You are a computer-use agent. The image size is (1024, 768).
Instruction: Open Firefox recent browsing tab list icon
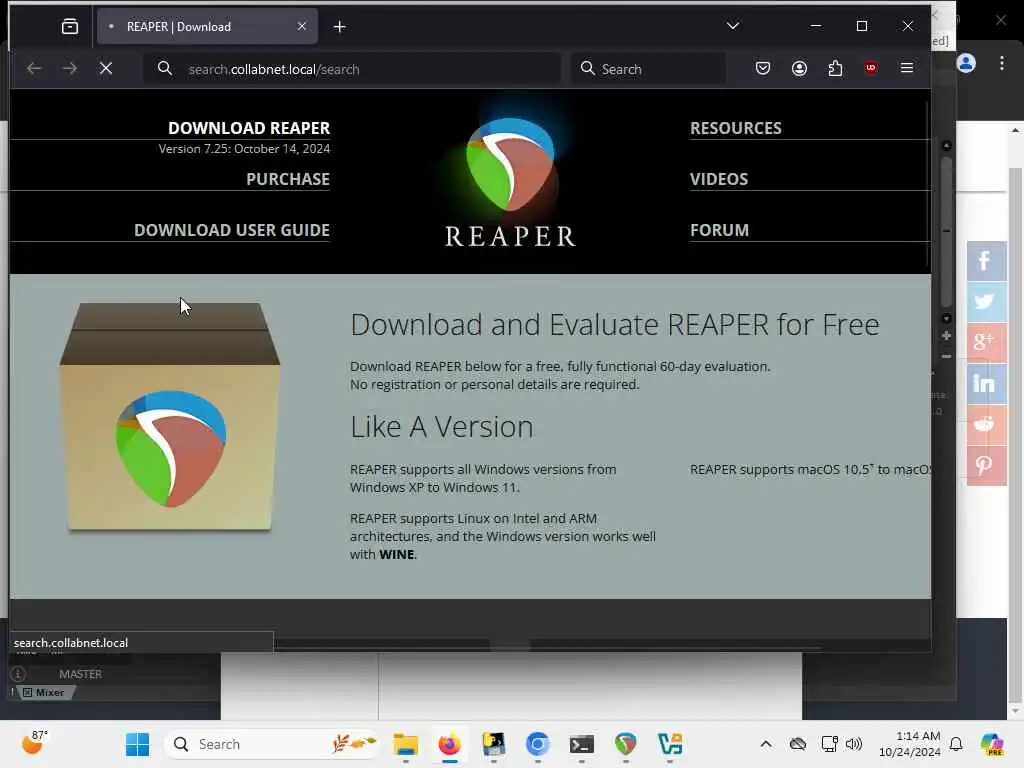tap(69, 26)
